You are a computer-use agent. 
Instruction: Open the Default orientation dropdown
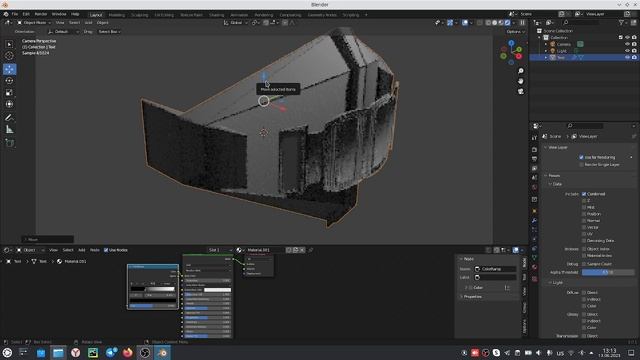pyautogui.click(x=63, y=31)
